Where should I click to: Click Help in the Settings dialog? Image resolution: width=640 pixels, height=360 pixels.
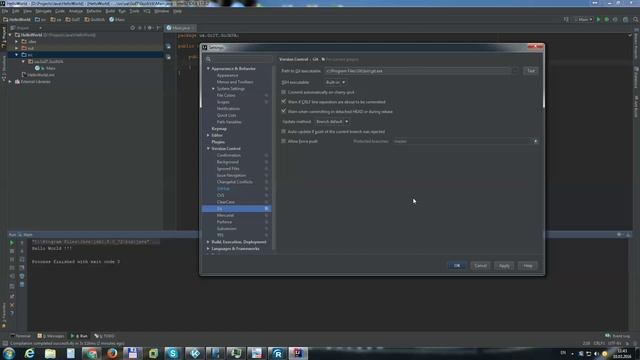click(528, 266)
